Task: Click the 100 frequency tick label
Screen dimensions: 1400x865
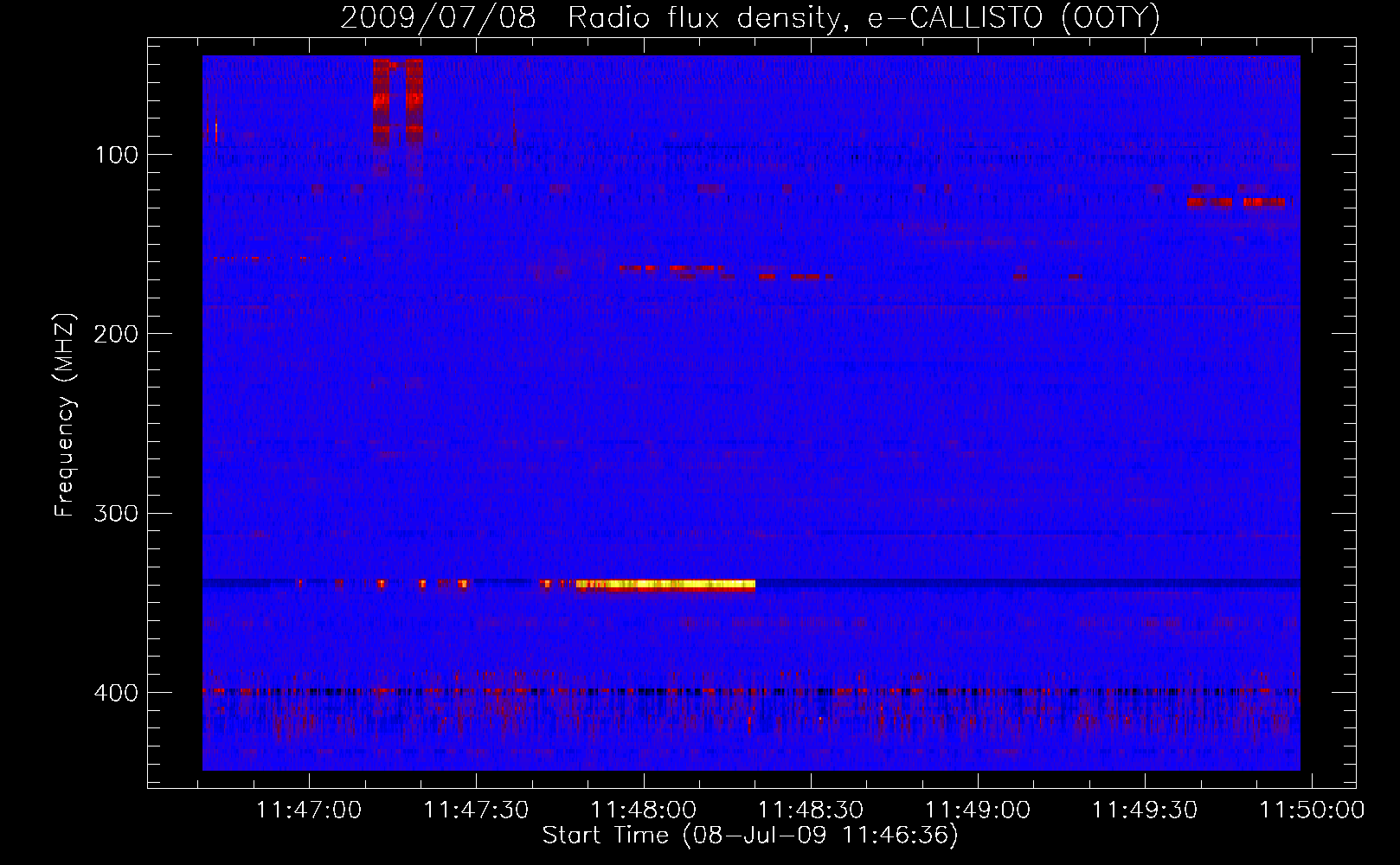Action: (117, 155)
